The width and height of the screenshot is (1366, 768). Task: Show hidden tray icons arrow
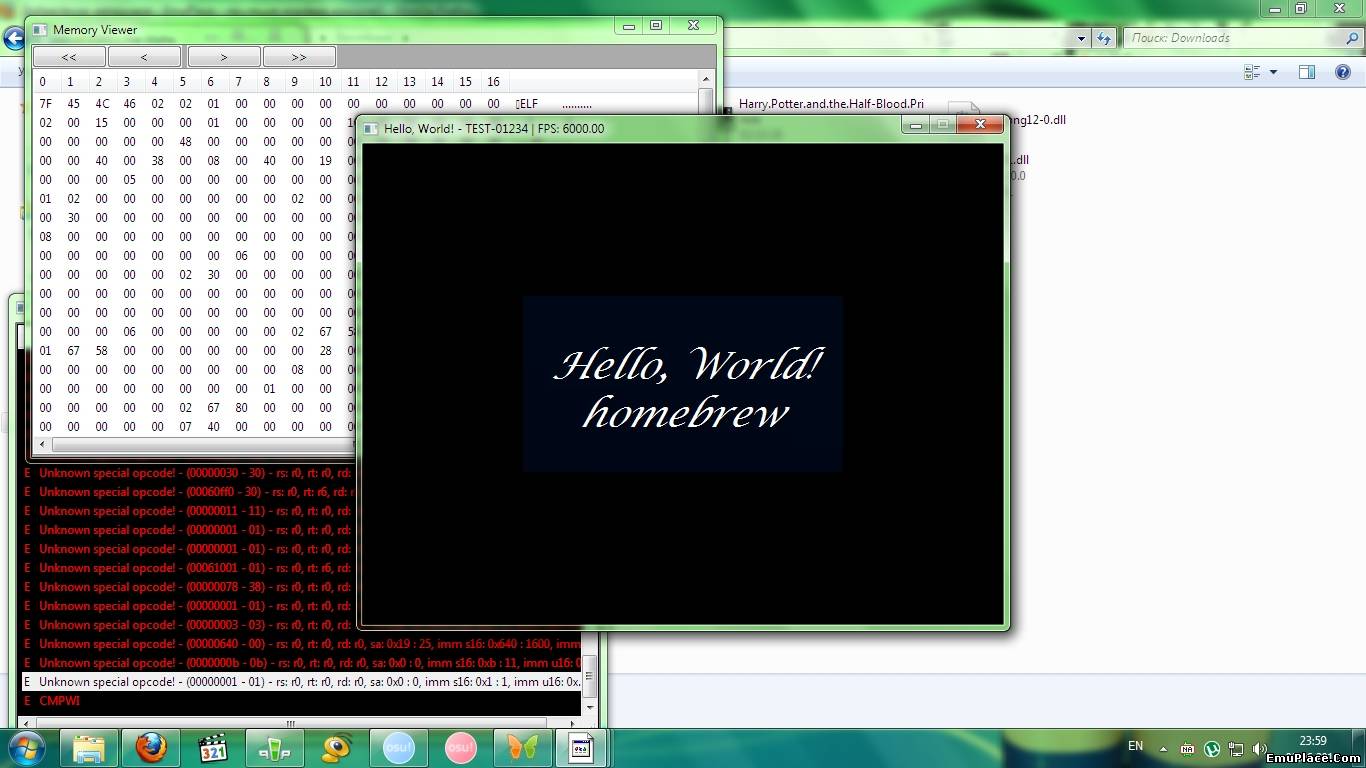1162,748
